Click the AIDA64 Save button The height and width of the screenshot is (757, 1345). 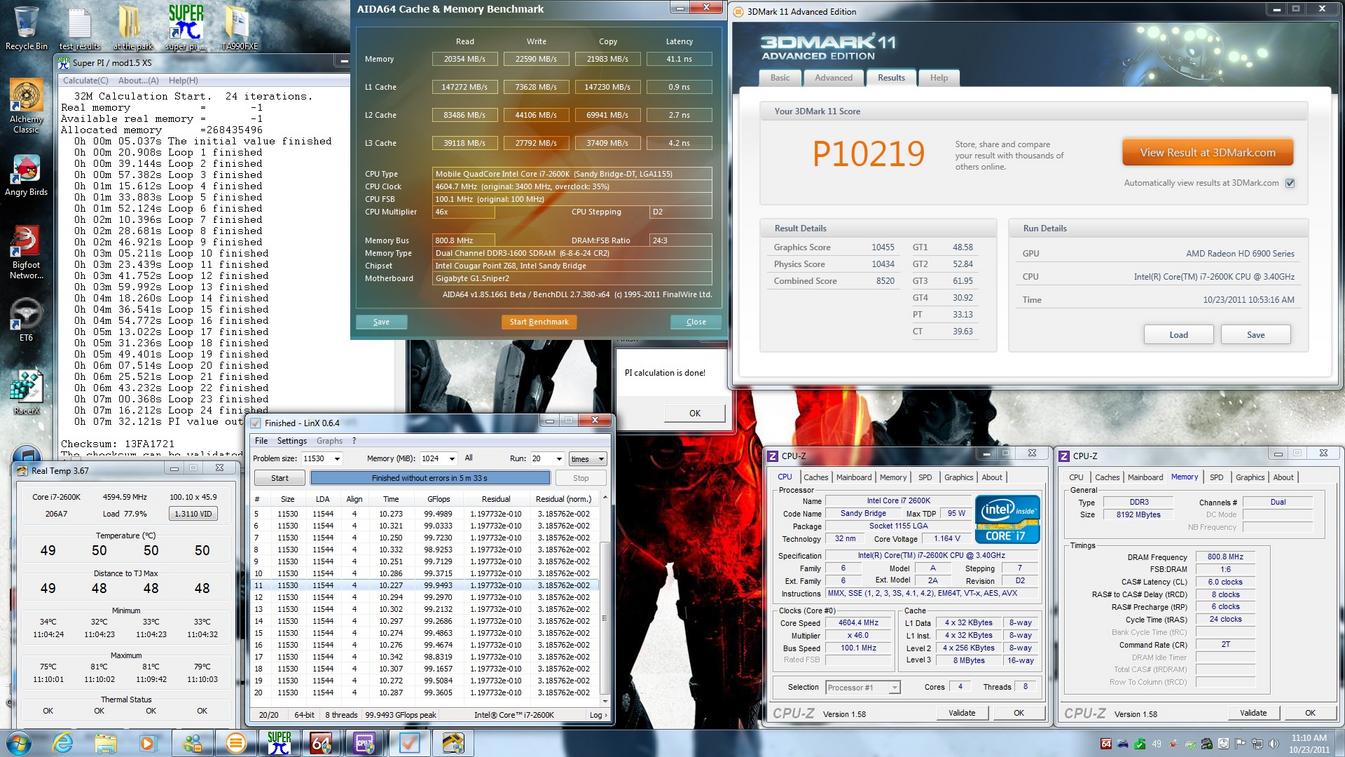381,322
